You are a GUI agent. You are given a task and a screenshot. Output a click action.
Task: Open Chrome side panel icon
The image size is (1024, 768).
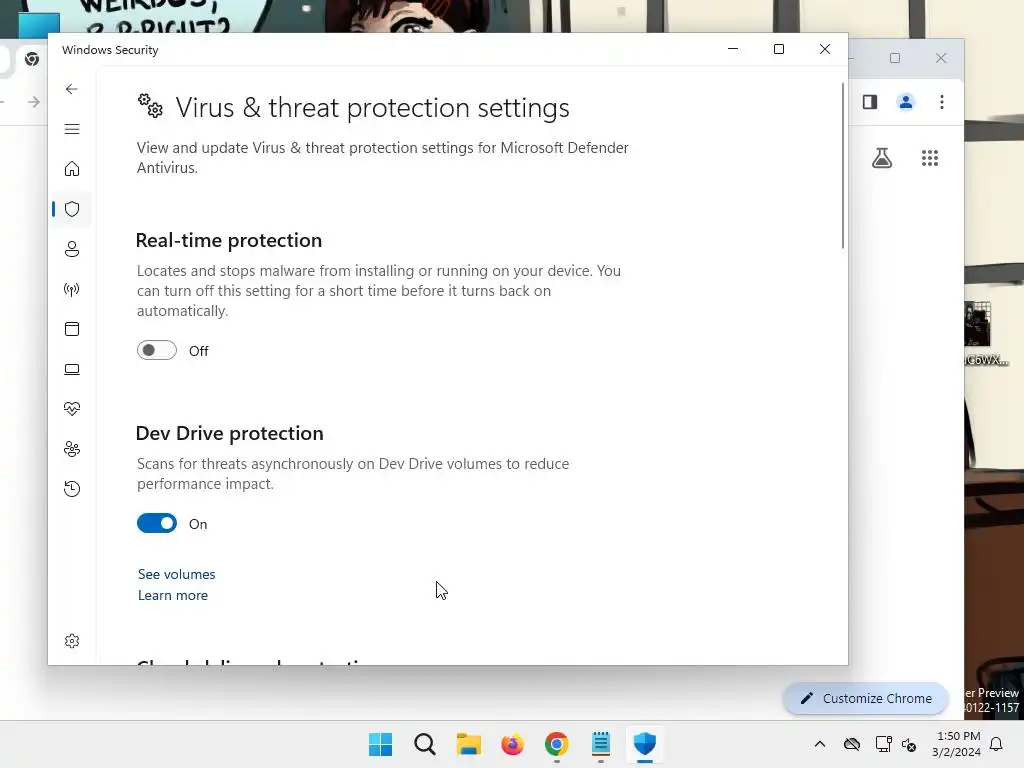[870, 102]
